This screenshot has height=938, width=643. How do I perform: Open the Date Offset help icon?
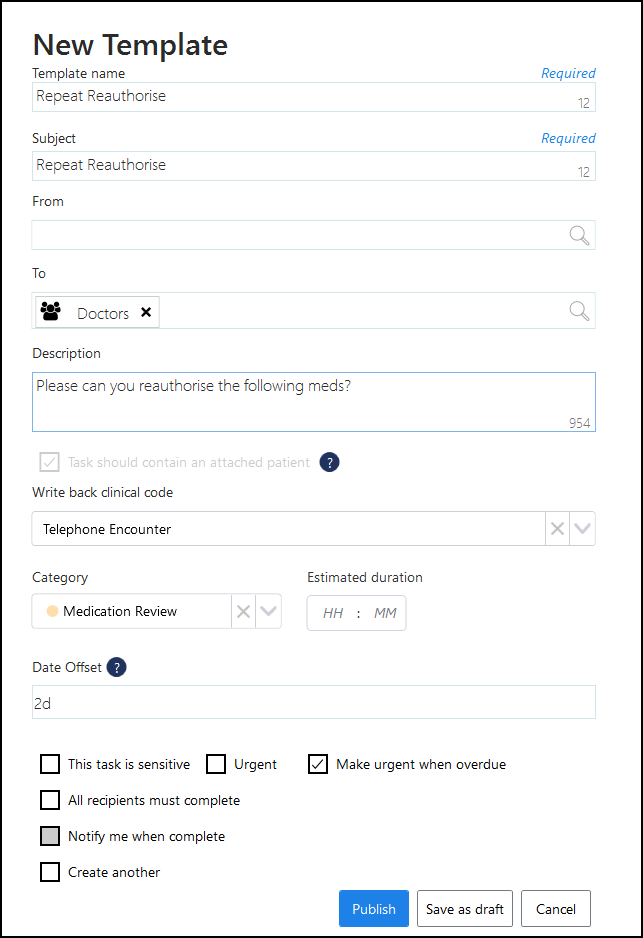tap(117, 667)
